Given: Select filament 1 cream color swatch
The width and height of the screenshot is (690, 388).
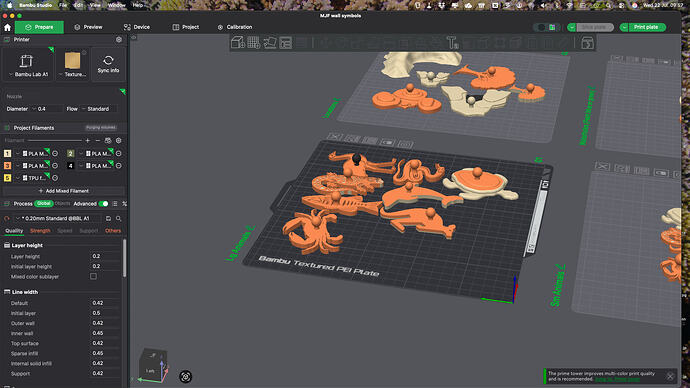Looking at the screenshot, I should pos(7,154).
